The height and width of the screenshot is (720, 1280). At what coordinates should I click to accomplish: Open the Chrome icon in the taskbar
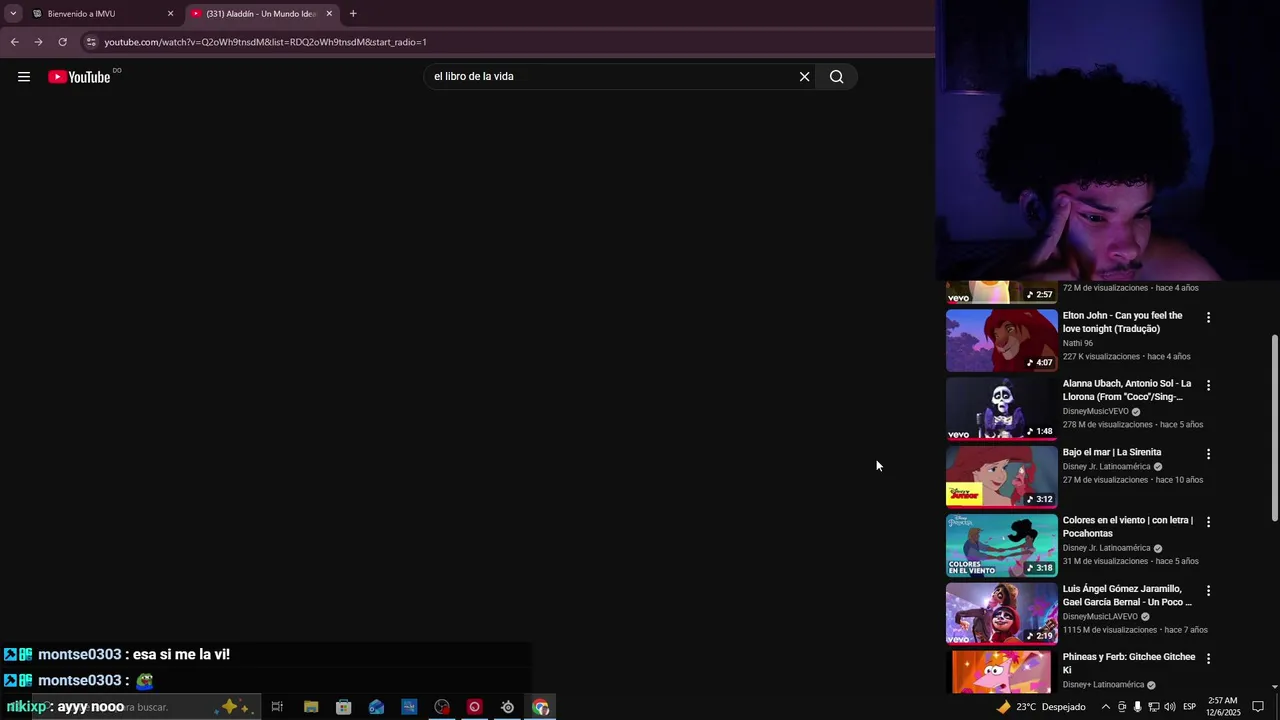coord(540,707)
